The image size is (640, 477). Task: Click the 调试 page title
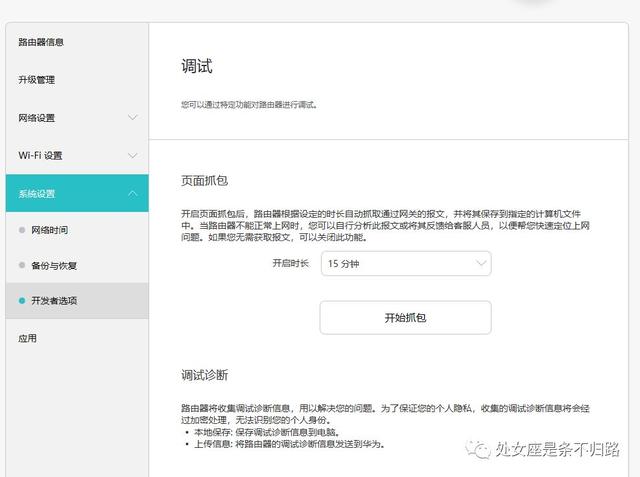197,66
